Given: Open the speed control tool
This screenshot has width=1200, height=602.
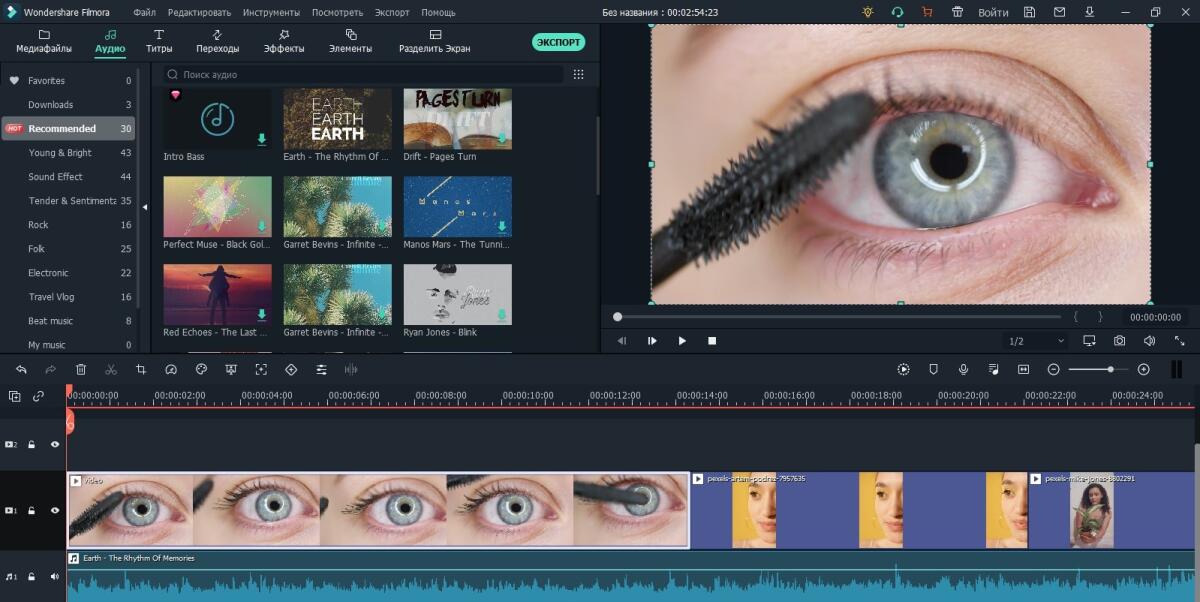Looking at the screenshot, I should click(x=171, y=369).
